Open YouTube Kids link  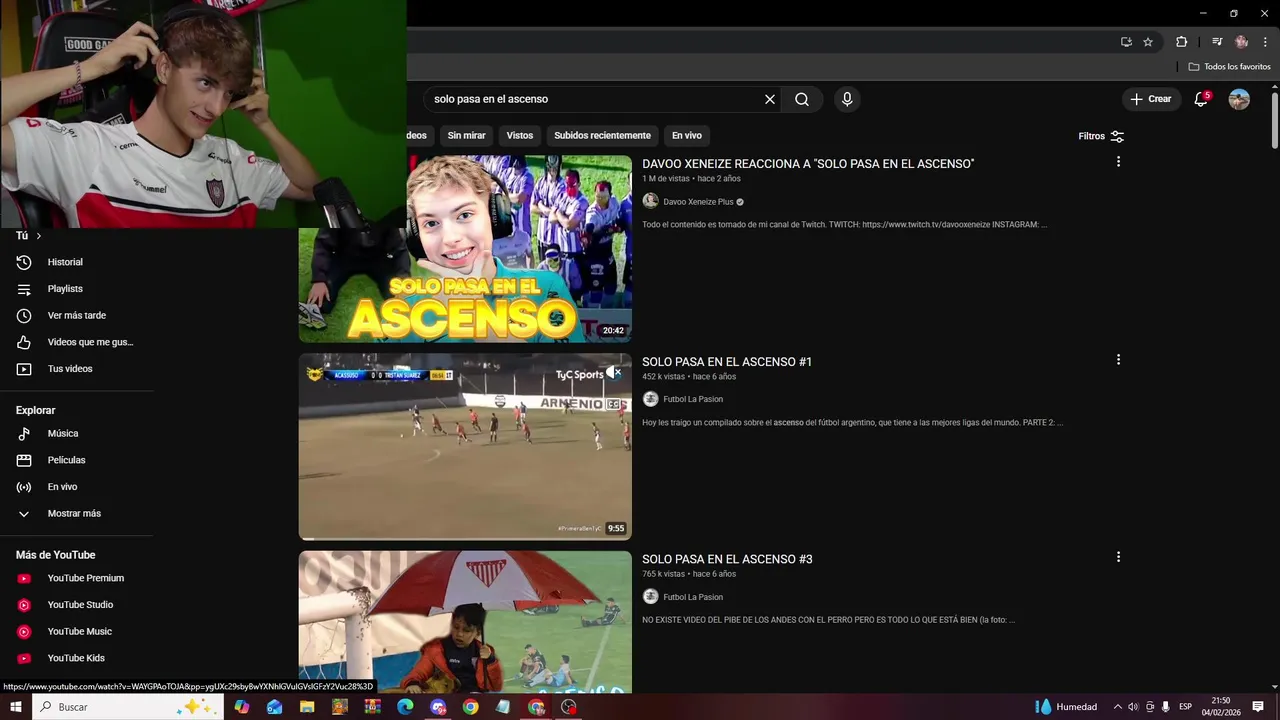76,658
